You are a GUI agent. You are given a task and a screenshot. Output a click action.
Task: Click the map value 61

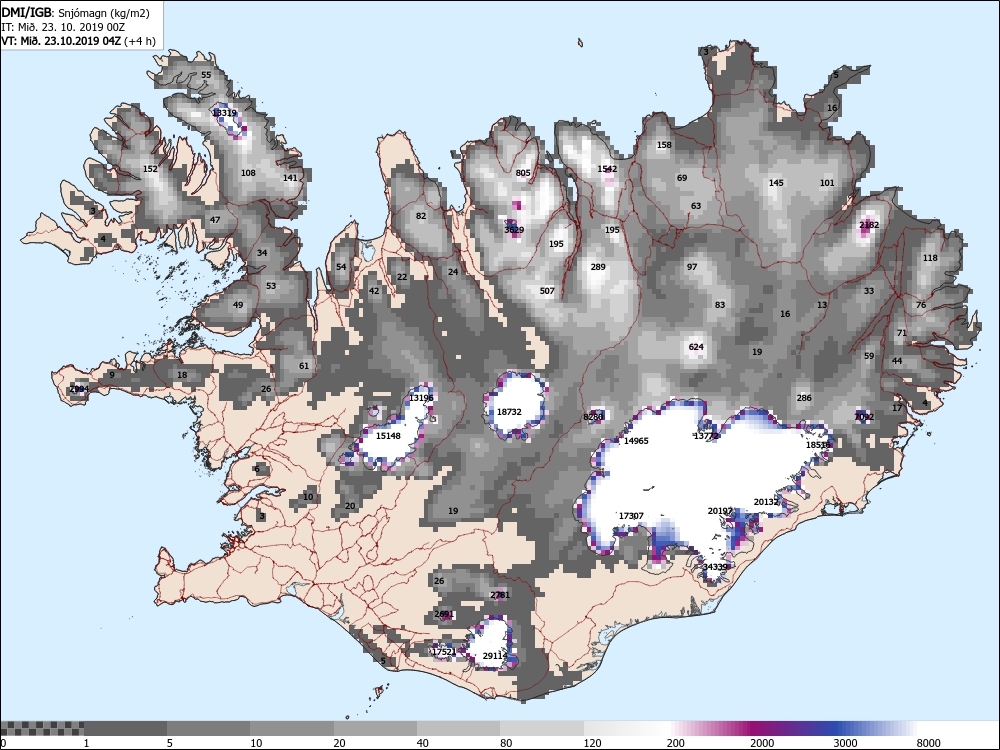tap(304, 366)
